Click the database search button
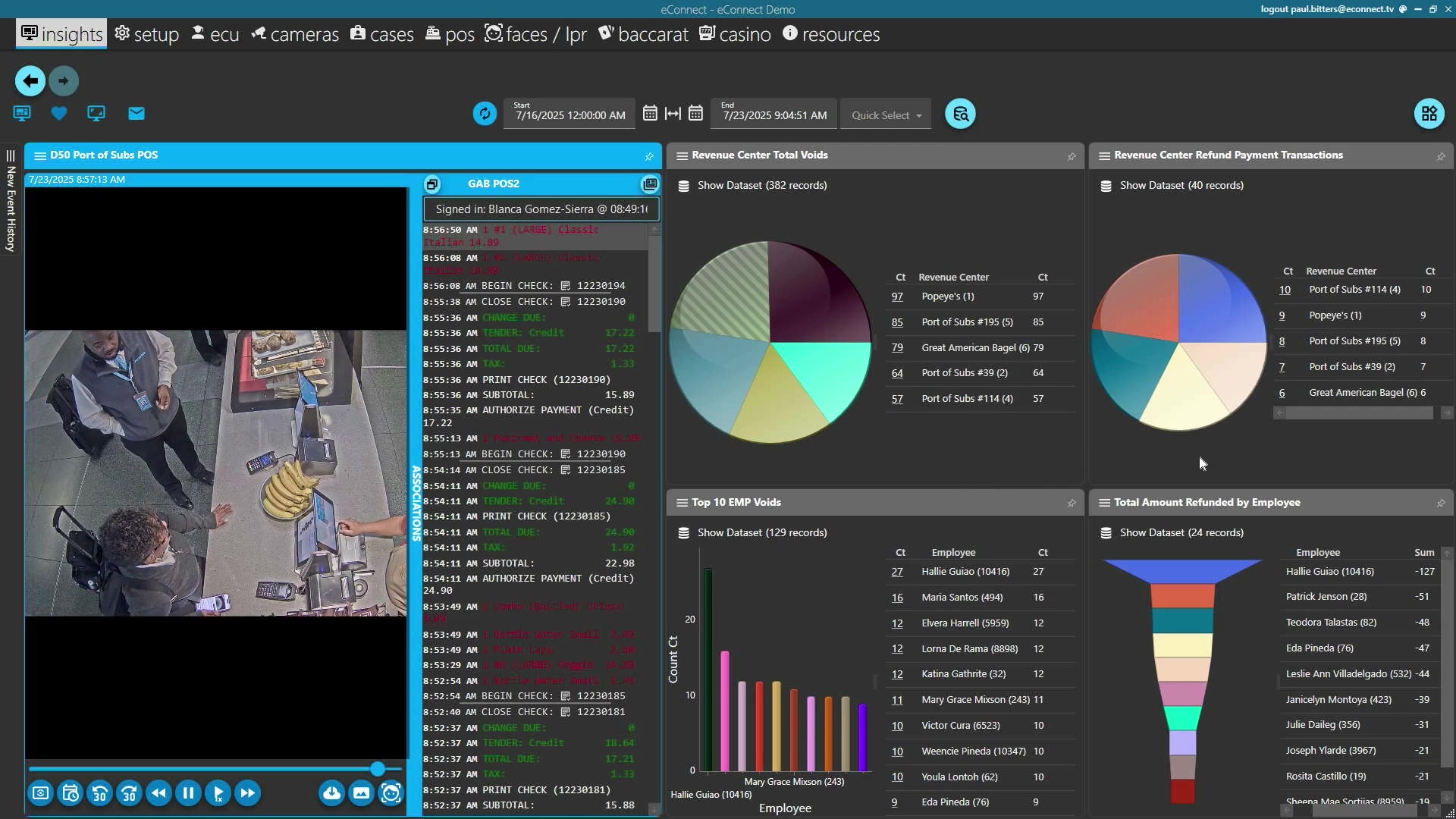The image size is (1456, 819). coord(960,114)
